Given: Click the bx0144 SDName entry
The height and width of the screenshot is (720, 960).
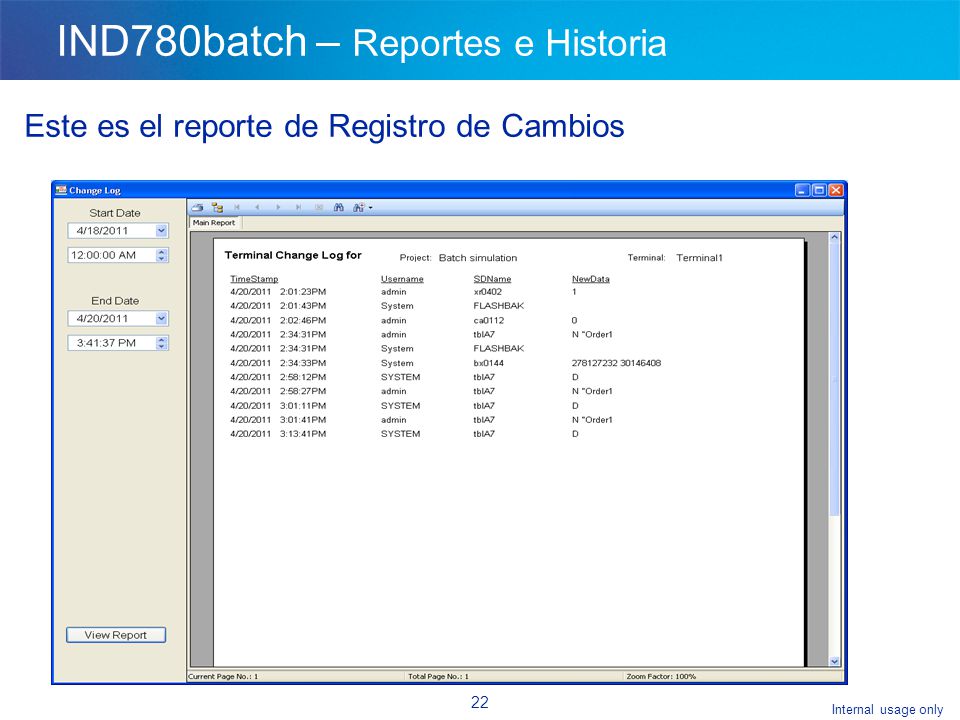Looking at the screenshot, I should point(489,363).
